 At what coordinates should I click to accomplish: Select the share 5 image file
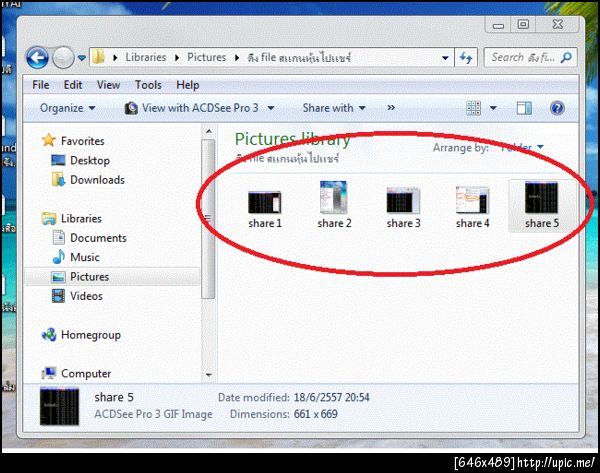pos(542,206)
